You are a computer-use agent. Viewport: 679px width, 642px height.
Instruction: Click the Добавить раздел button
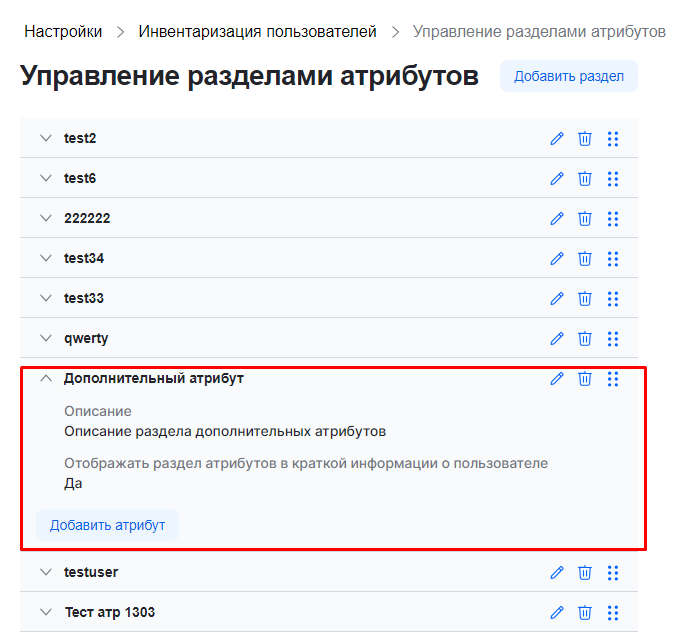click(568, 77)
